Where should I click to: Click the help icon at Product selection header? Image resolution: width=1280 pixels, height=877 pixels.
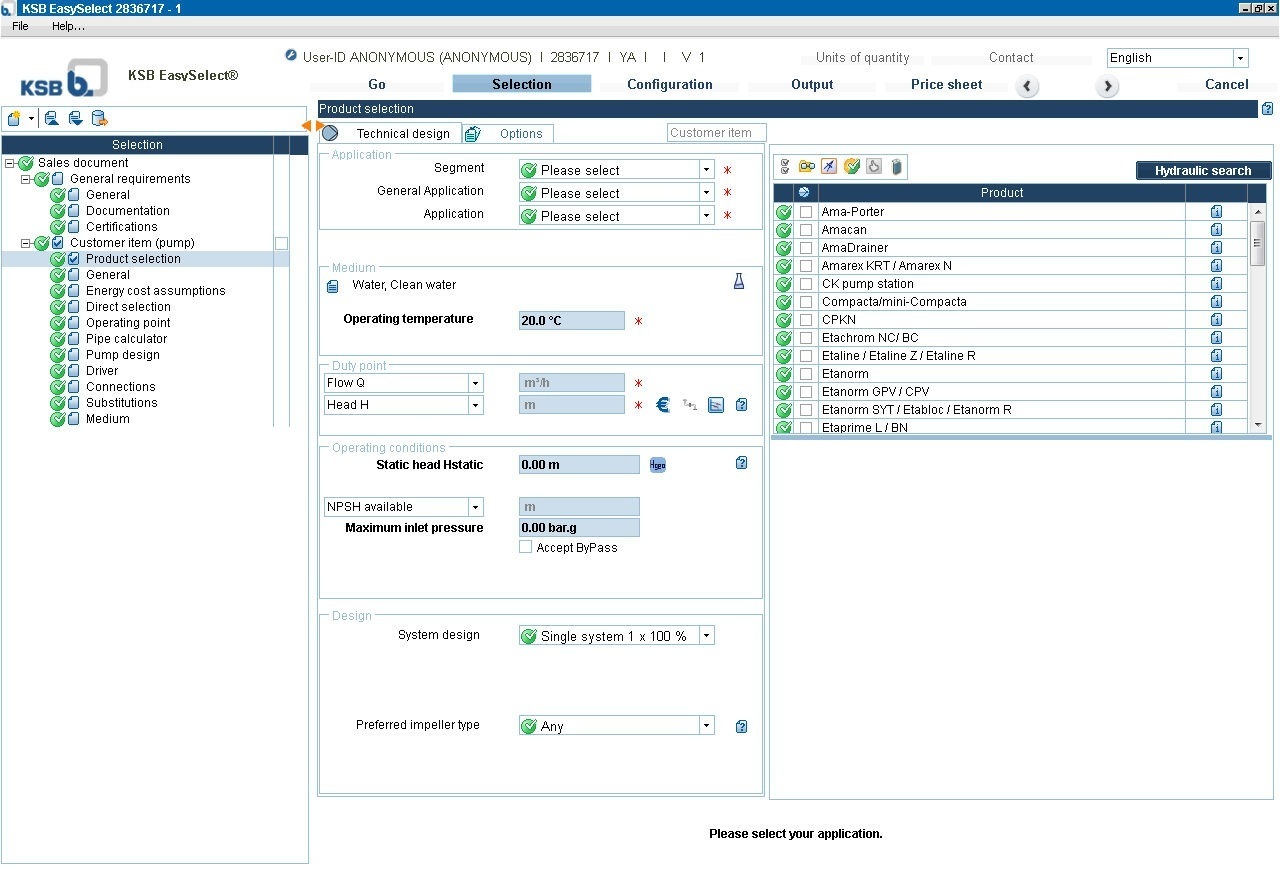pyautogui.click(x=1267, y=109)
